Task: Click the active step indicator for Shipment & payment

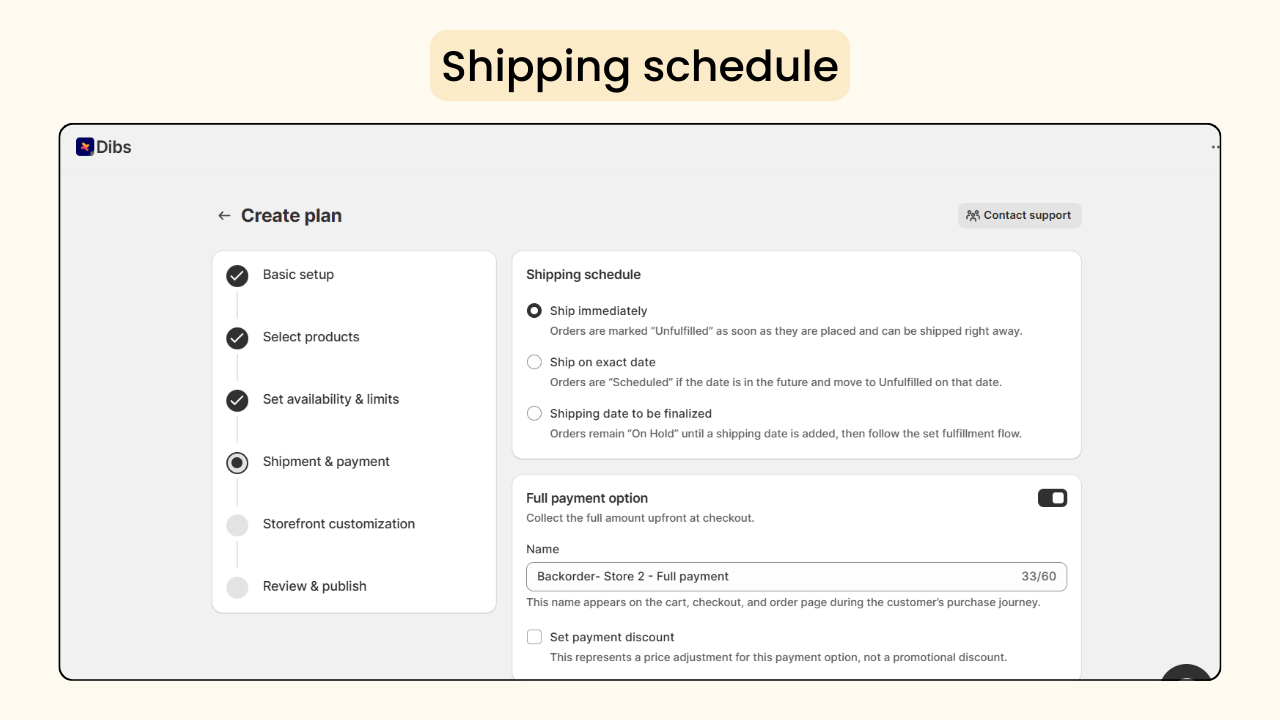Action: click(x=237, y=462)
